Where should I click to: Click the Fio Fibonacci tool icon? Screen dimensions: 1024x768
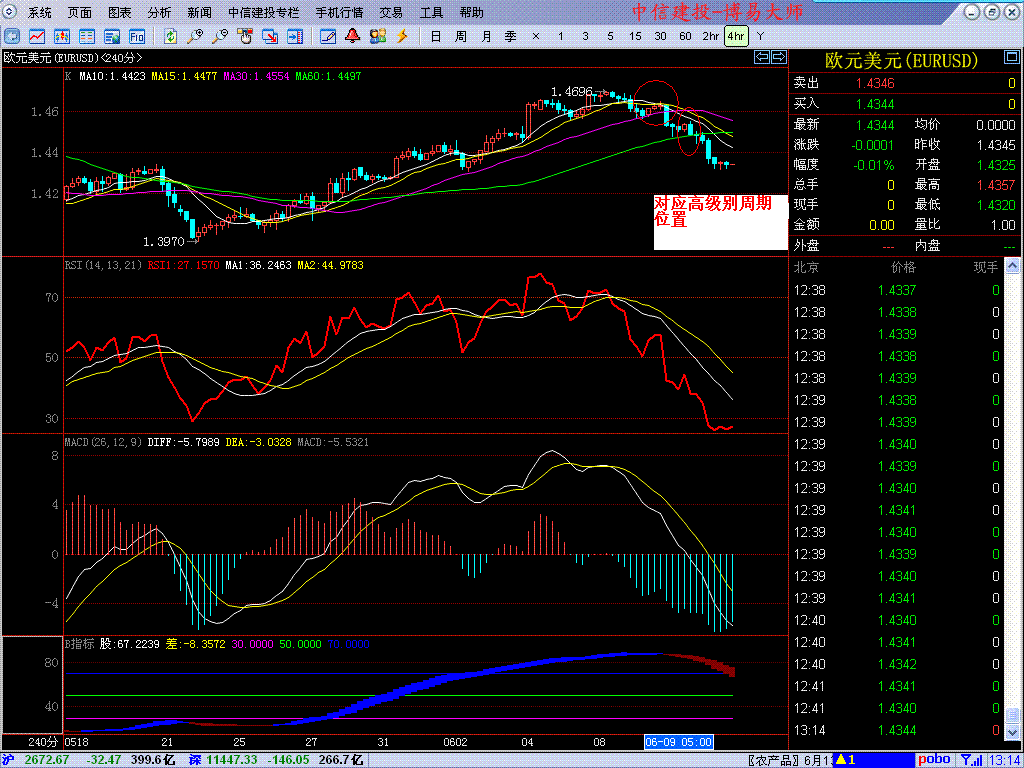(136, 36)
